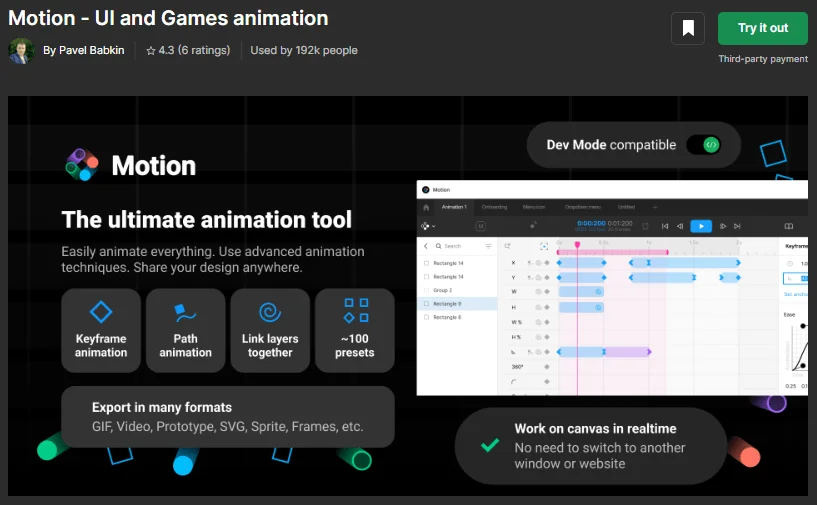
Task: Add keyframe diamond on H % row
Action: [x=547, y=337]
